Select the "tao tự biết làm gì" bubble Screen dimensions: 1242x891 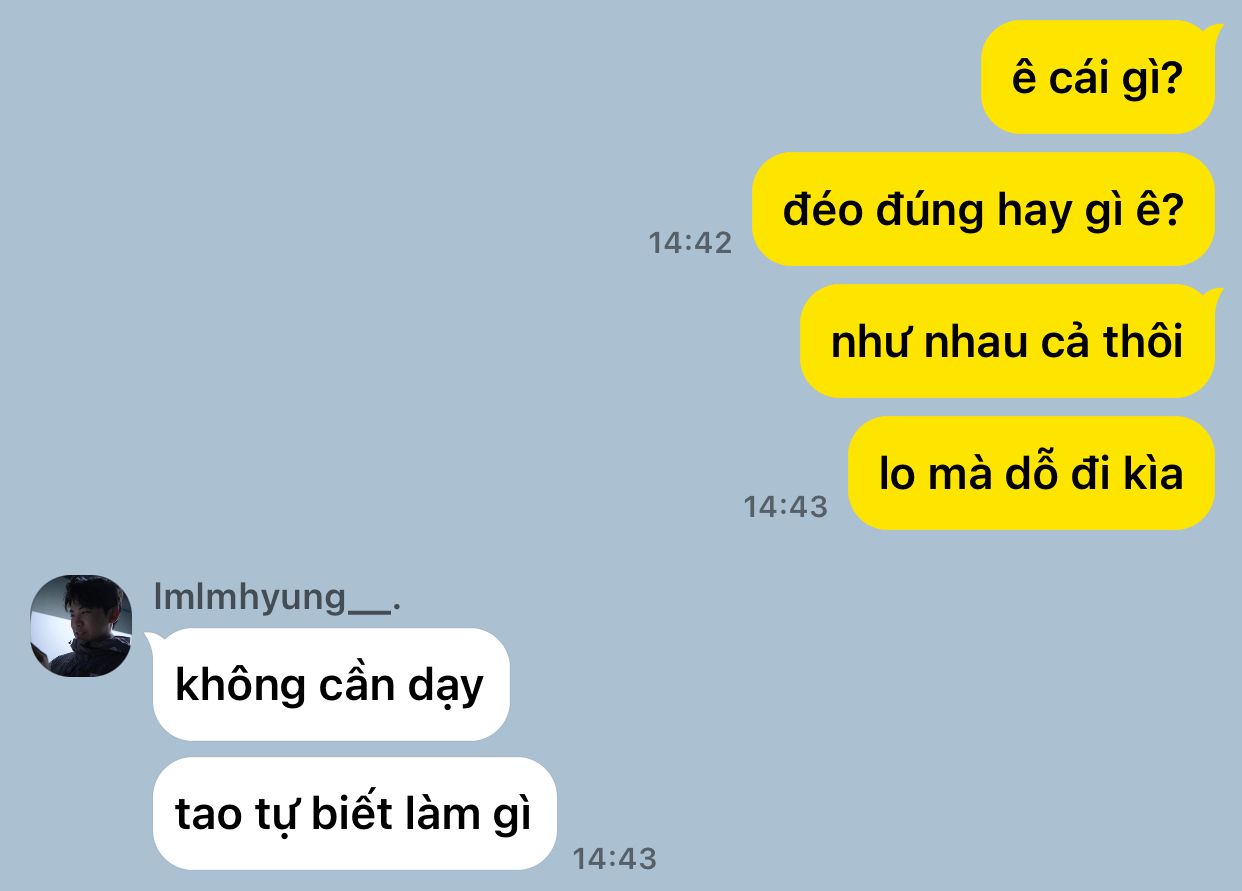pyautogui.click(x=354, y=814)
